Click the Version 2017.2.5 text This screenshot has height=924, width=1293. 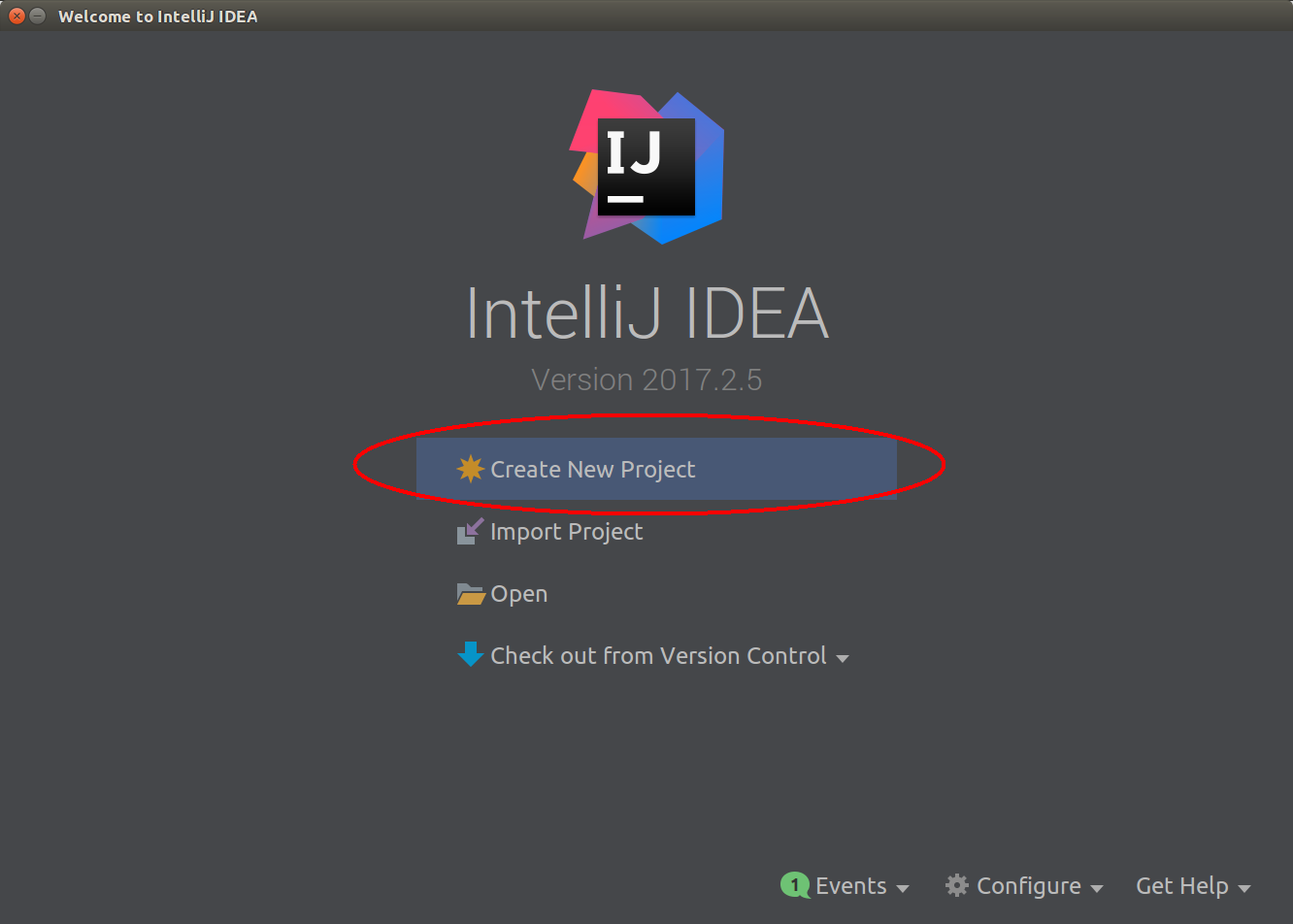point(646,379)
